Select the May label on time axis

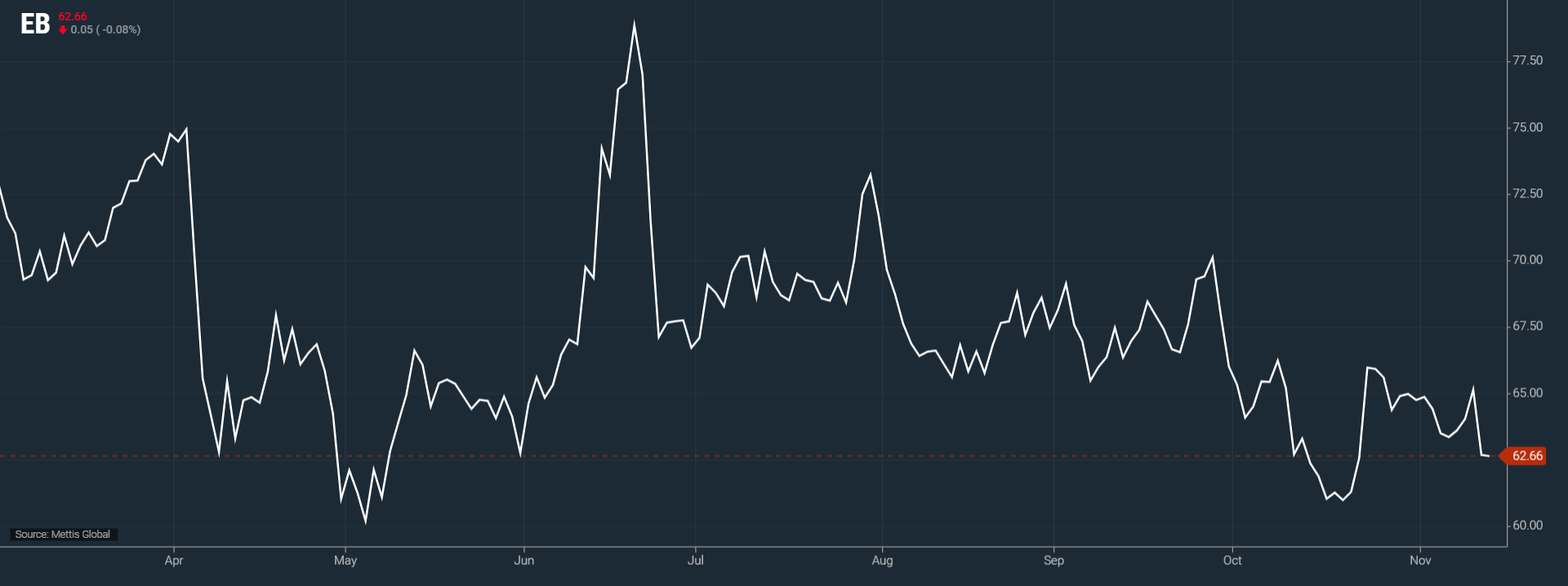[345, 561]
